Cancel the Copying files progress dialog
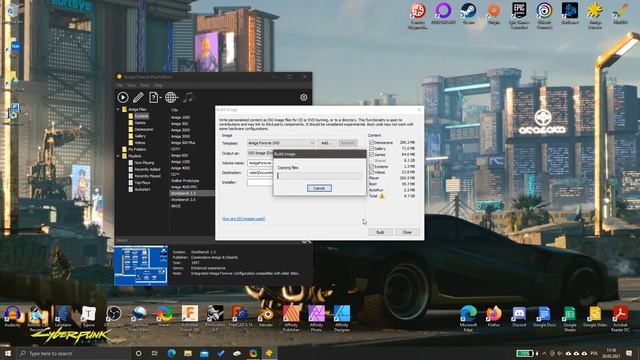Screen dimensions: 640x360 coord(319,188)
